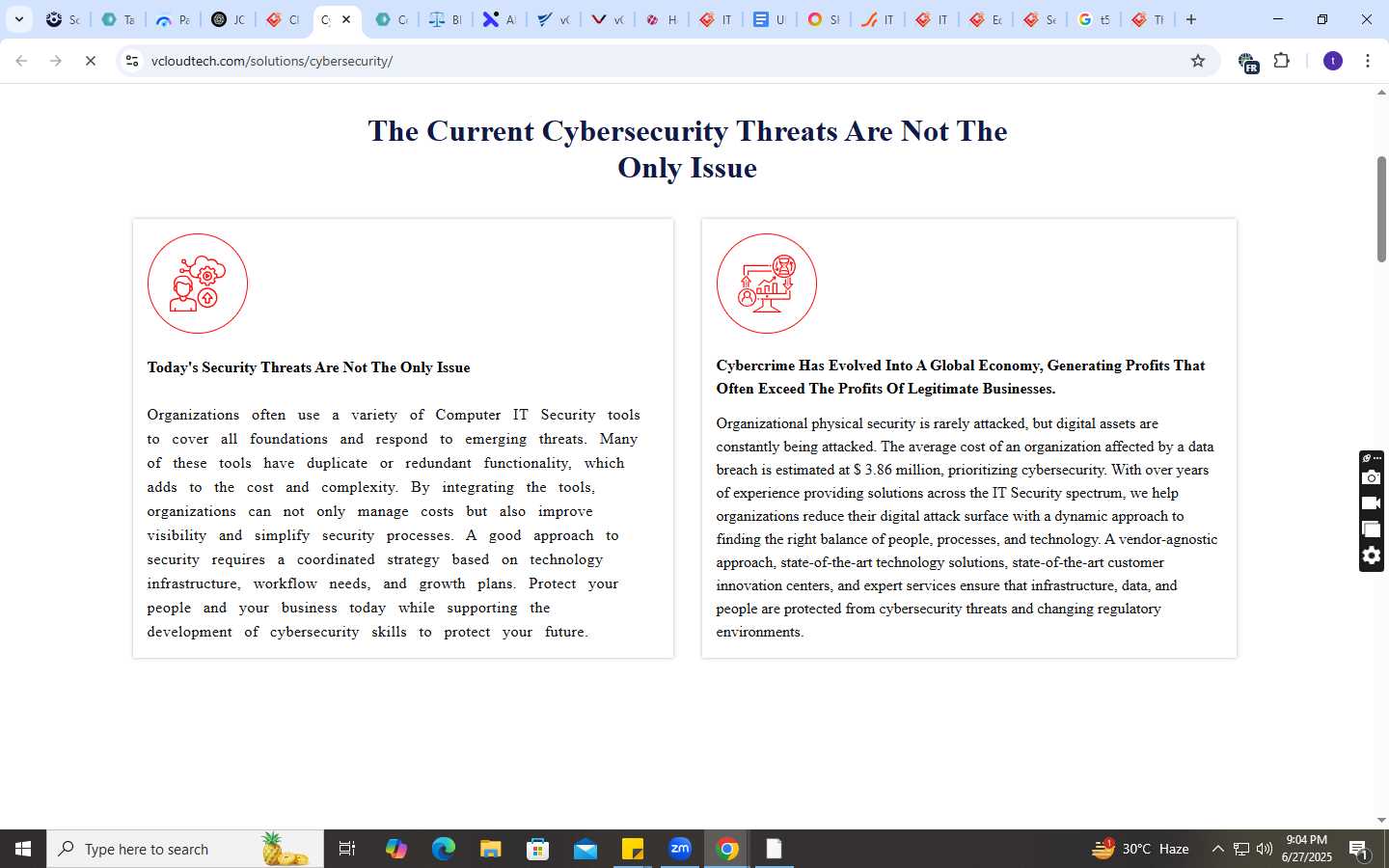This screenshot has height=868, width=1389.
Task: Open the Windows Start menu
Action: click(23, 849)
